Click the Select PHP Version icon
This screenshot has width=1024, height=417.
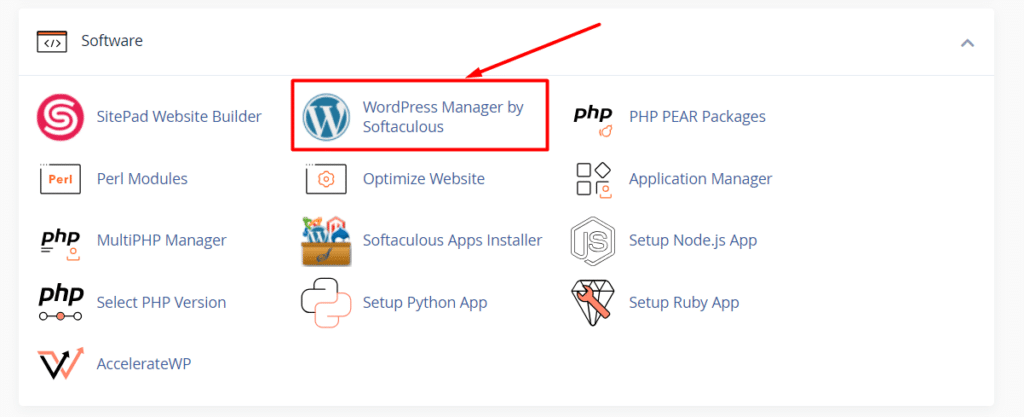[60, 303]
